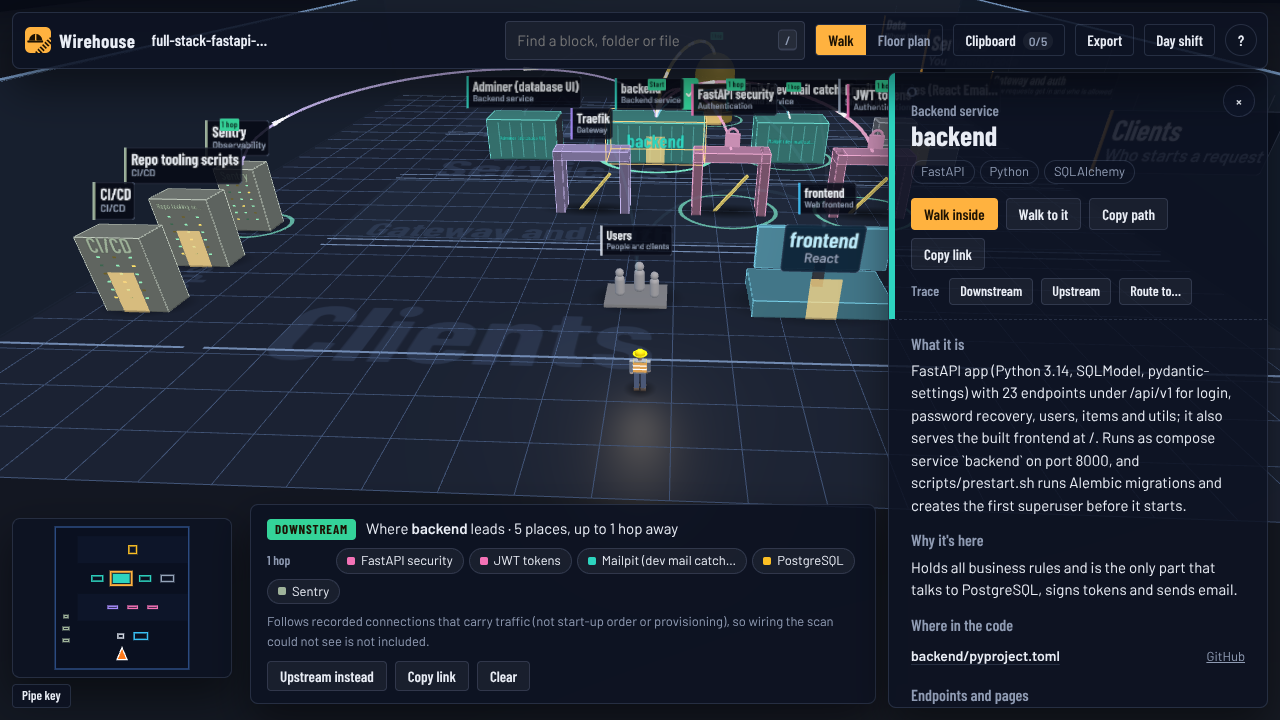This screenshot has height=720, width=1280.
Task: Open the Clipboard 0/5 list
Action: [x=1008, y=41]
